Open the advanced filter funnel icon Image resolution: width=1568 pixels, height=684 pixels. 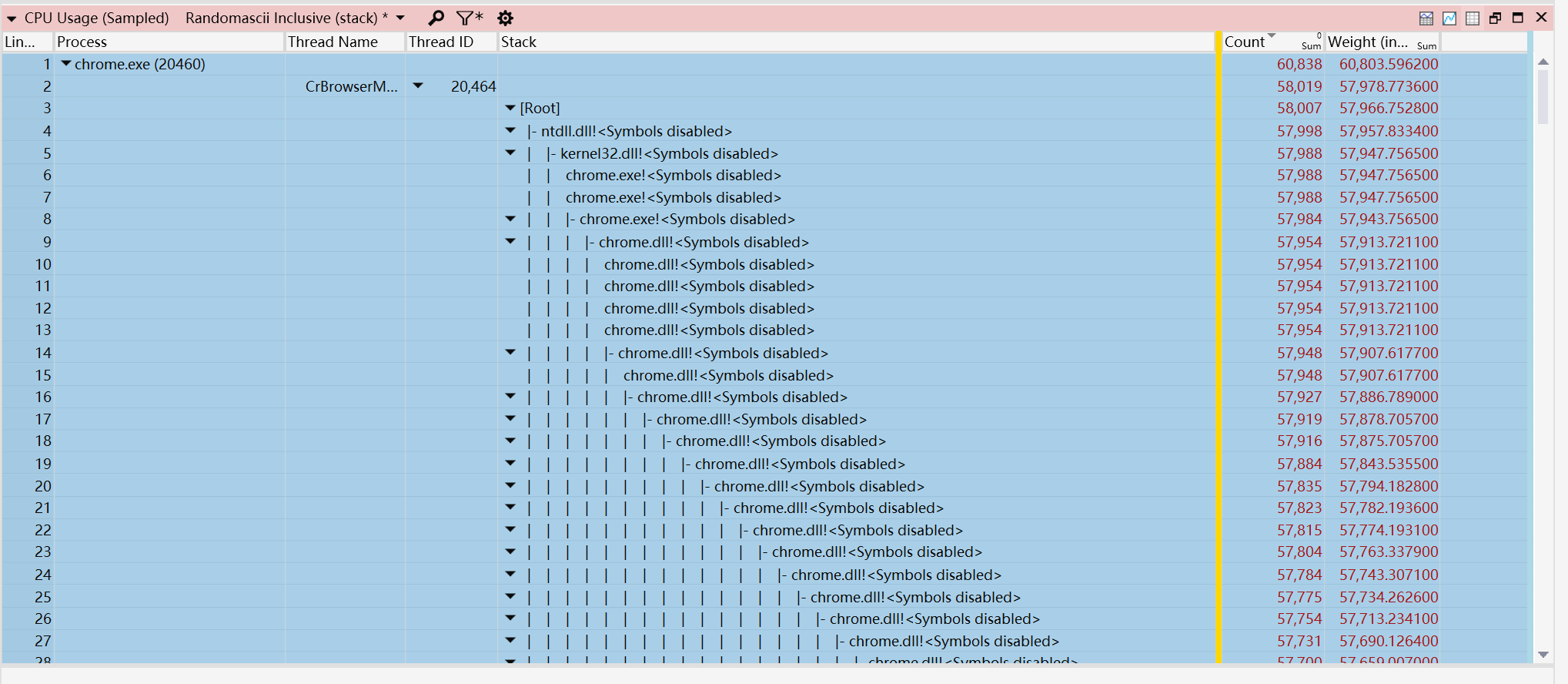click(469, 18)
